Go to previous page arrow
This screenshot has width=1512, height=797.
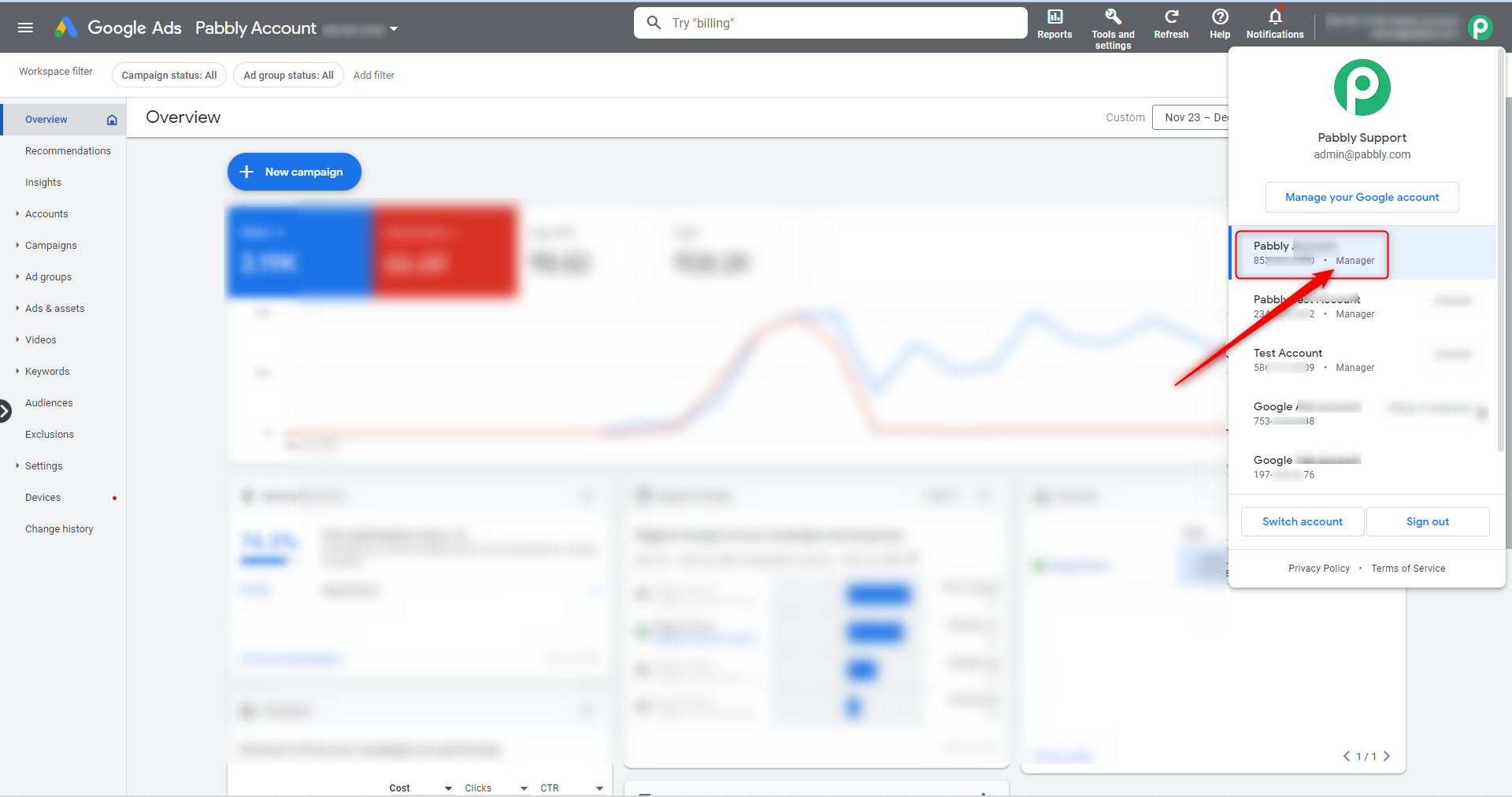(1347, 756)
